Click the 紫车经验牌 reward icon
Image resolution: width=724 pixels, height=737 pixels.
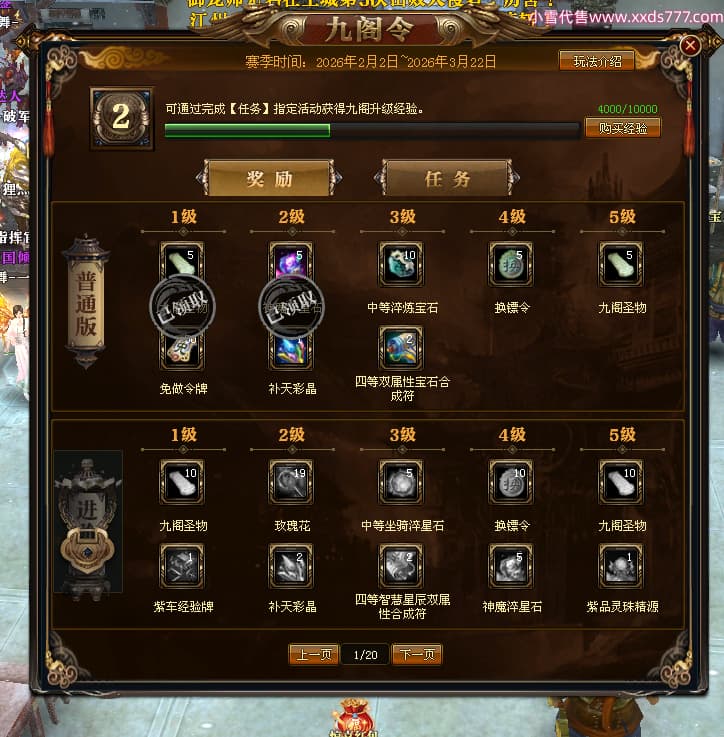coord(182,566)
